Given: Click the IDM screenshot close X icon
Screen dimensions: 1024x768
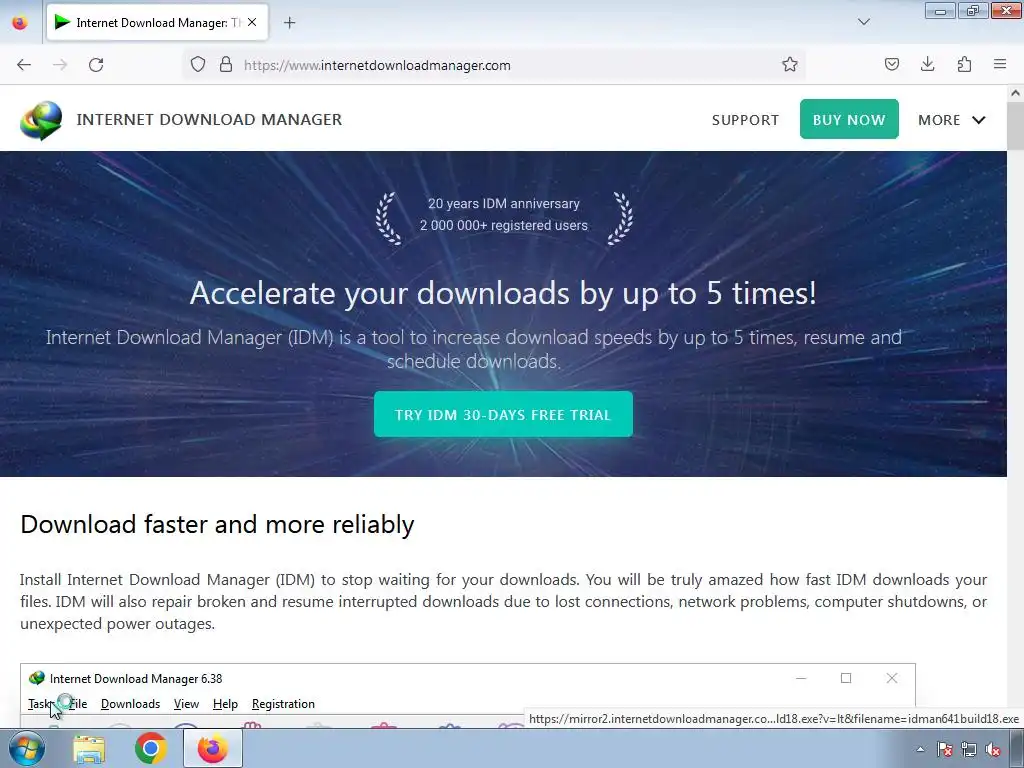Looking at the screenshot, I should 892,678.
